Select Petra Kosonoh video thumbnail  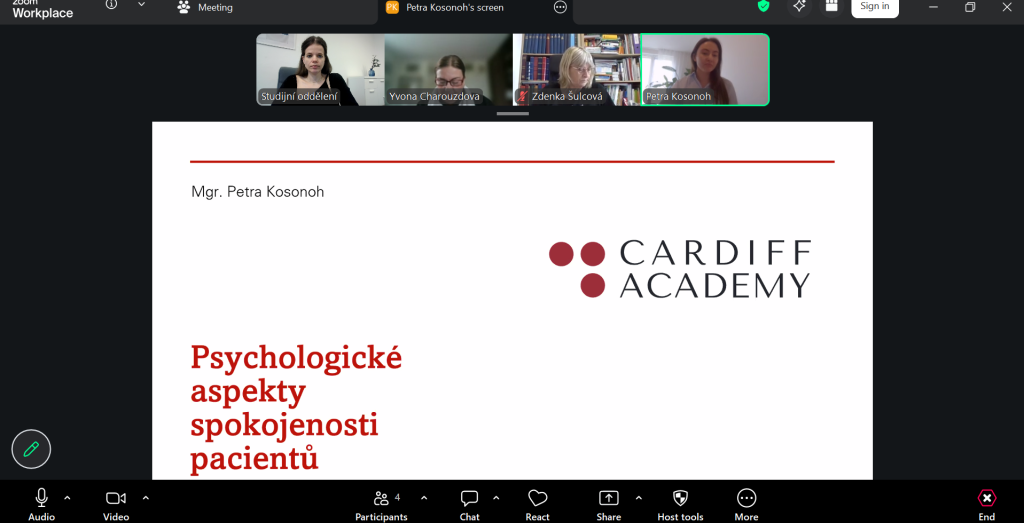click(705, 70)
